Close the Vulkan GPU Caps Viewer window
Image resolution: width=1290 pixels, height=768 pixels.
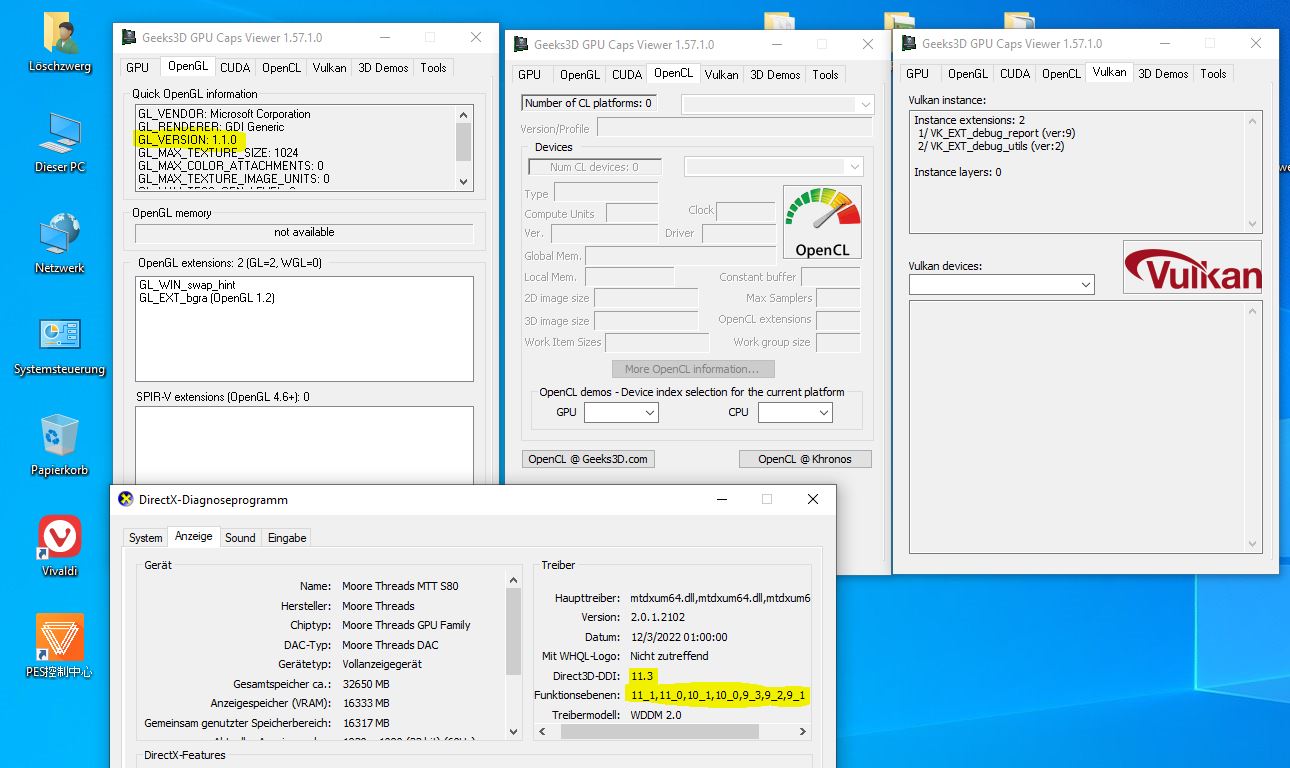pos(1256,43)
